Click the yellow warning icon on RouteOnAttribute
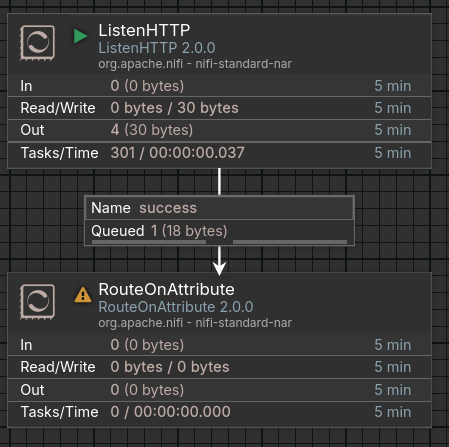The width and height of the screenshot is (449, 447). [83, 295]
